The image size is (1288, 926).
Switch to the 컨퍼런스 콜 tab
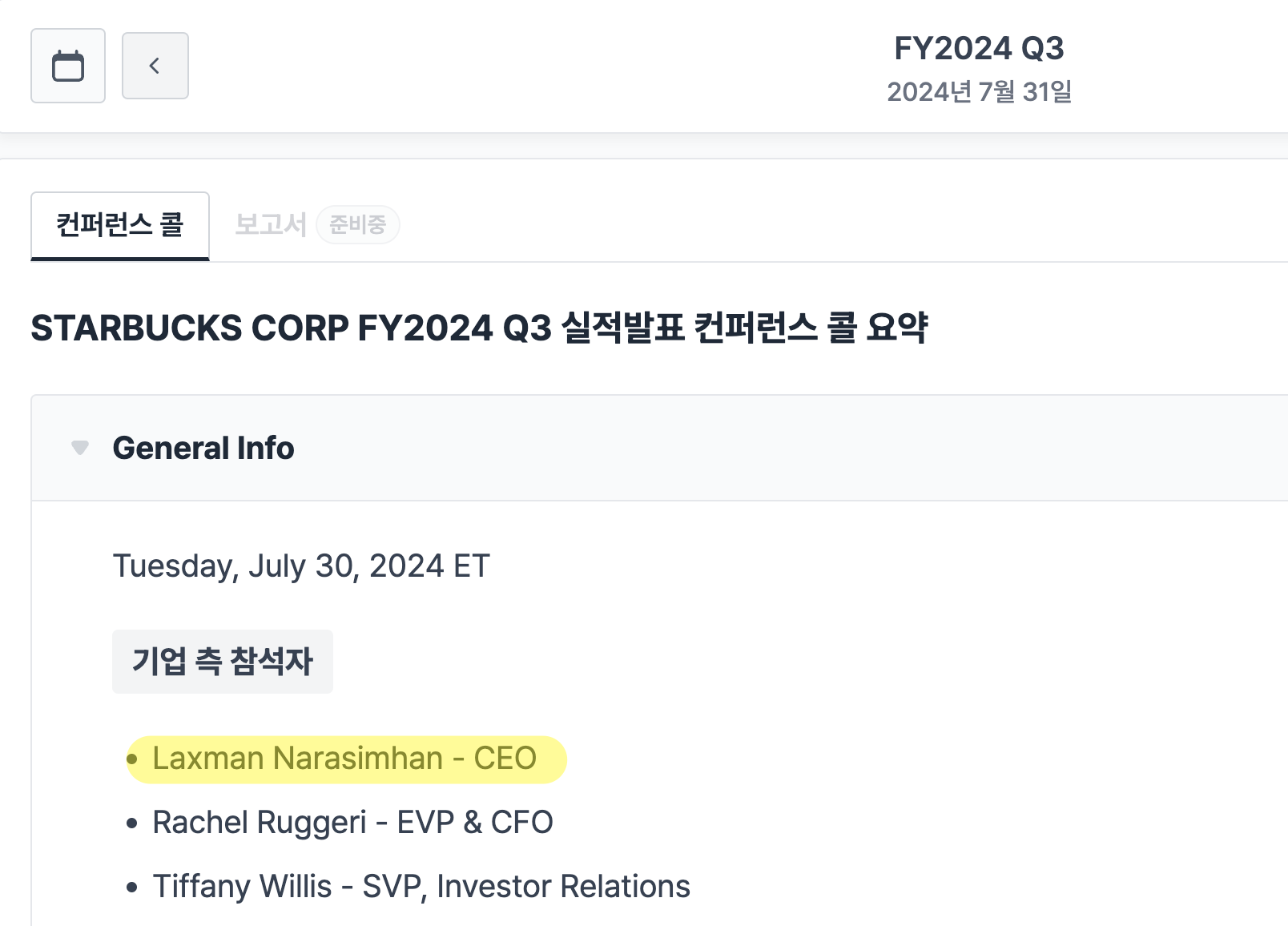[x=120, y=225]
